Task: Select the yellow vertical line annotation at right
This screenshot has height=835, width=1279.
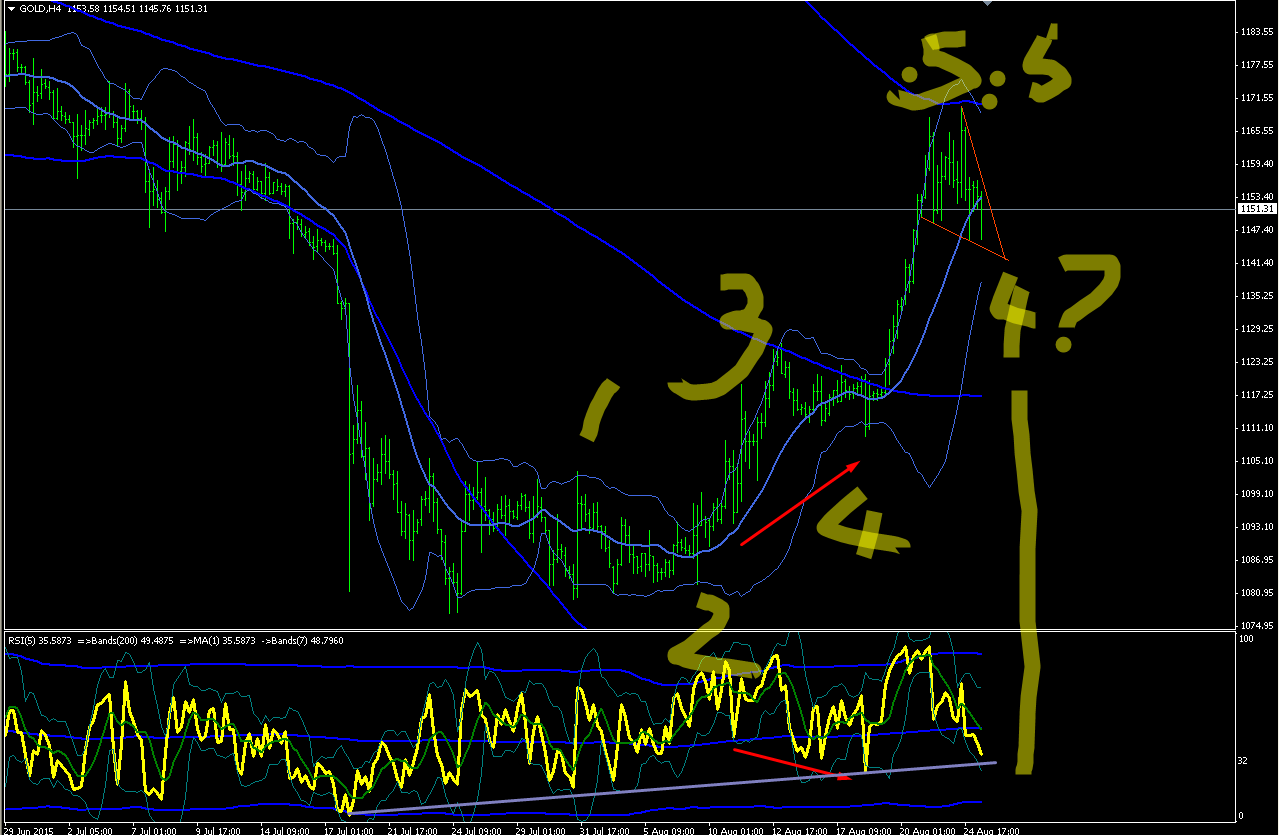Action: click(x=1026, y=582)
